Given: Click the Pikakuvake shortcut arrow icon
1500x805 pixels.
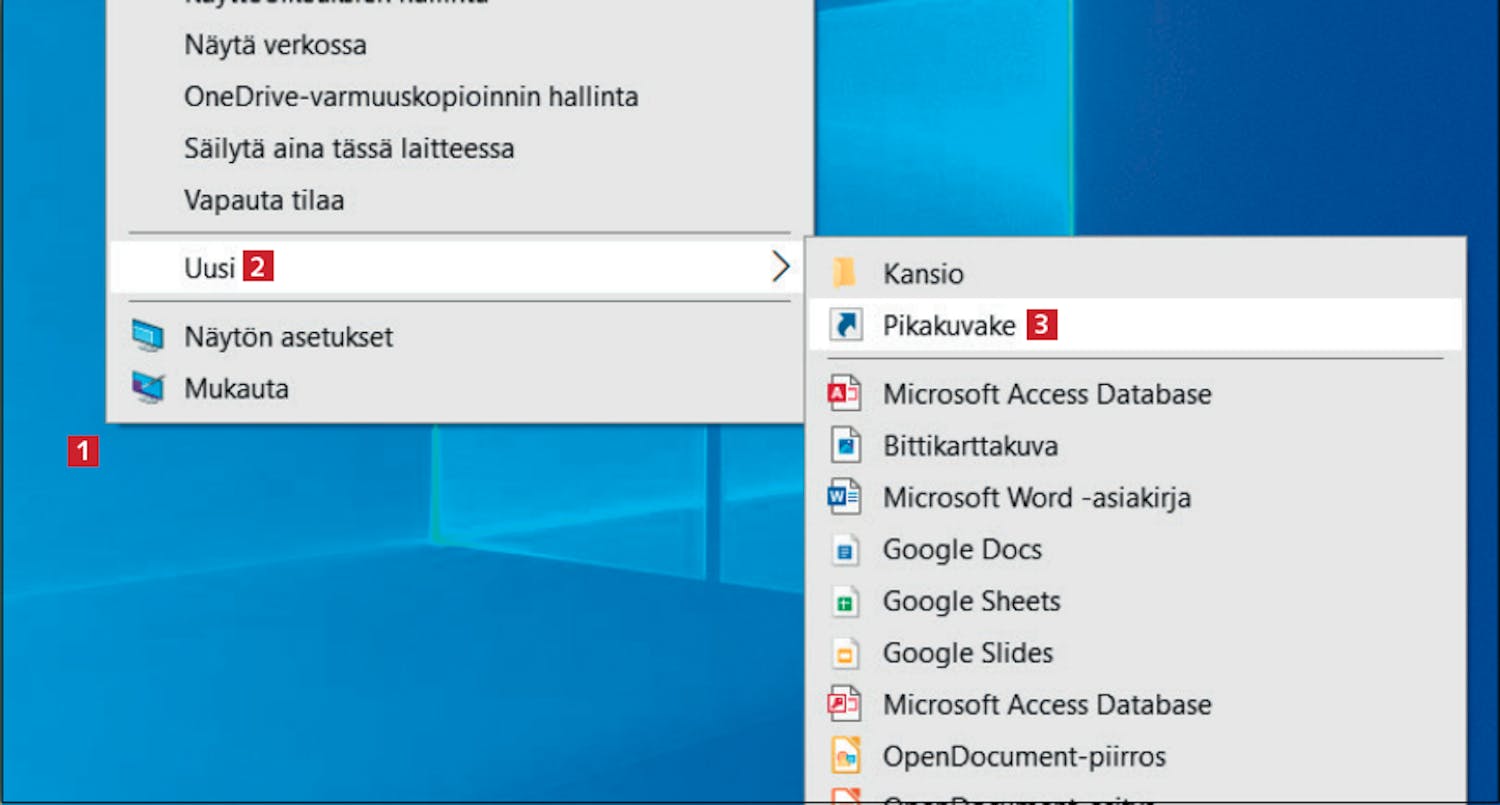Looking at the screenshot, I should point(845,325).
